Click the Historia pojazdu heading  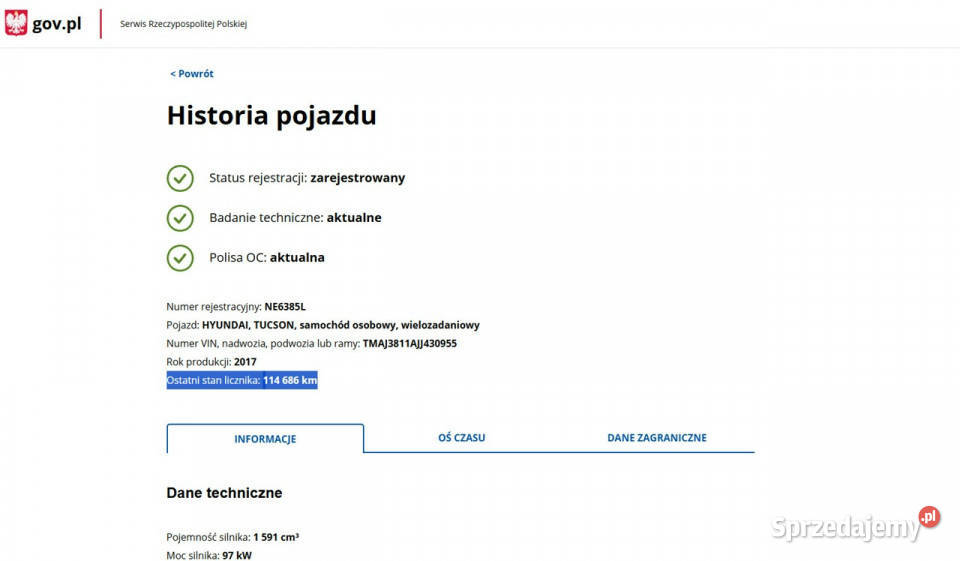tap(271, 115)
